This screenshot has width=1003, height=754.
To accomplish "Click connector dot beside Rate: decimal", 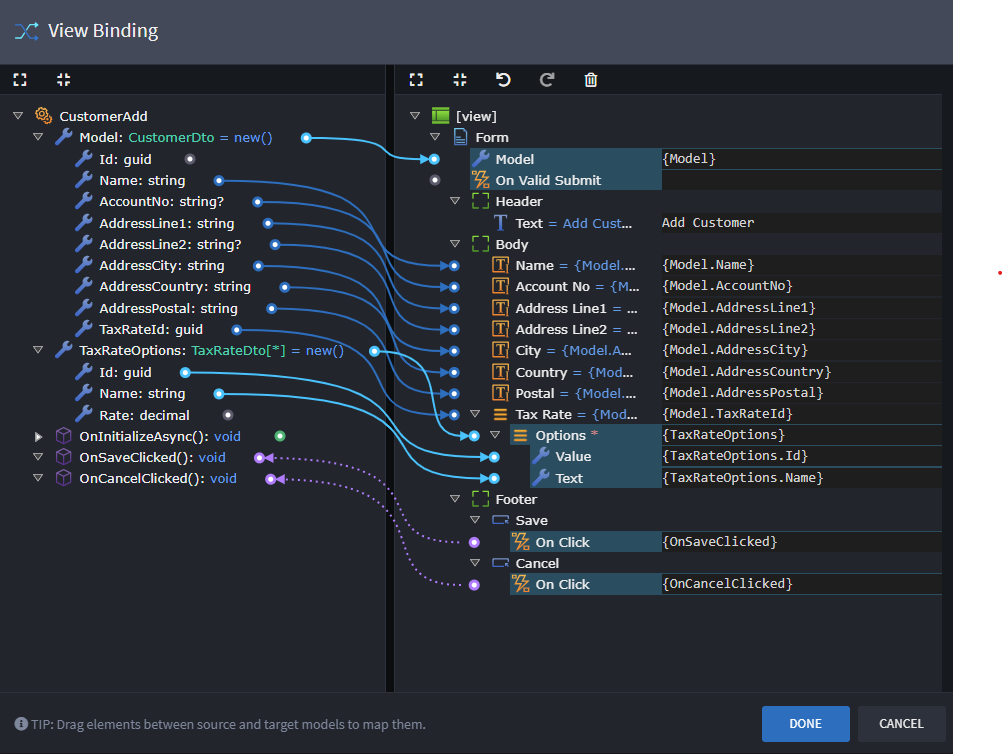I will (228, 415).
